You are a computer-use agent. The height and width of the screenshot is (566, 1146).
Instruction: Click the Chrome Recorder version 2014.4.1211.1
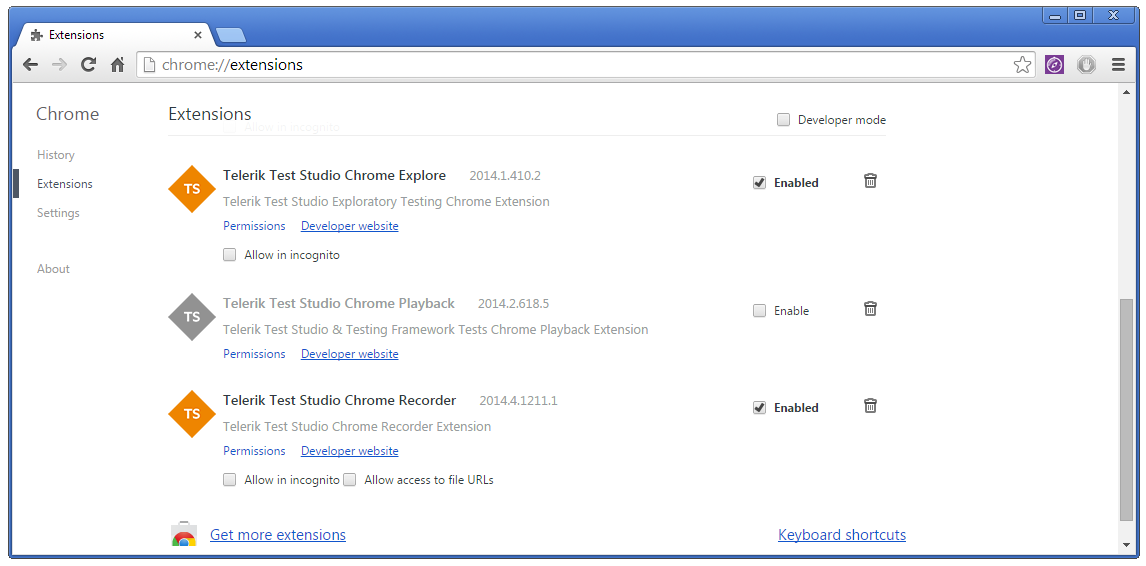518,401
